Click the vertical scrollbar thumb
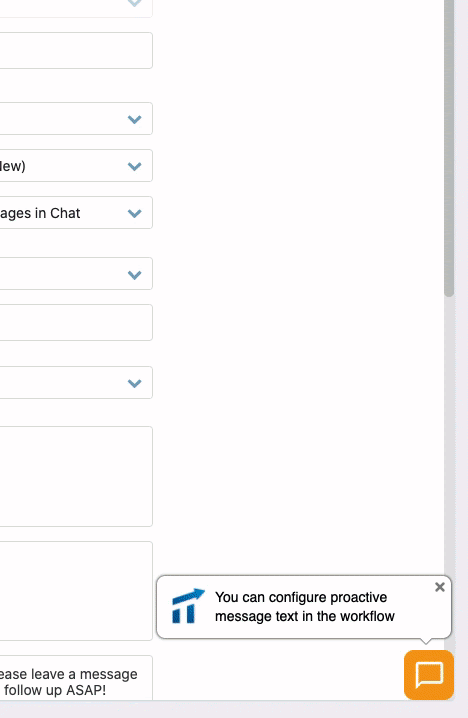Screen dimensions: 468x718 click(449, 147)
